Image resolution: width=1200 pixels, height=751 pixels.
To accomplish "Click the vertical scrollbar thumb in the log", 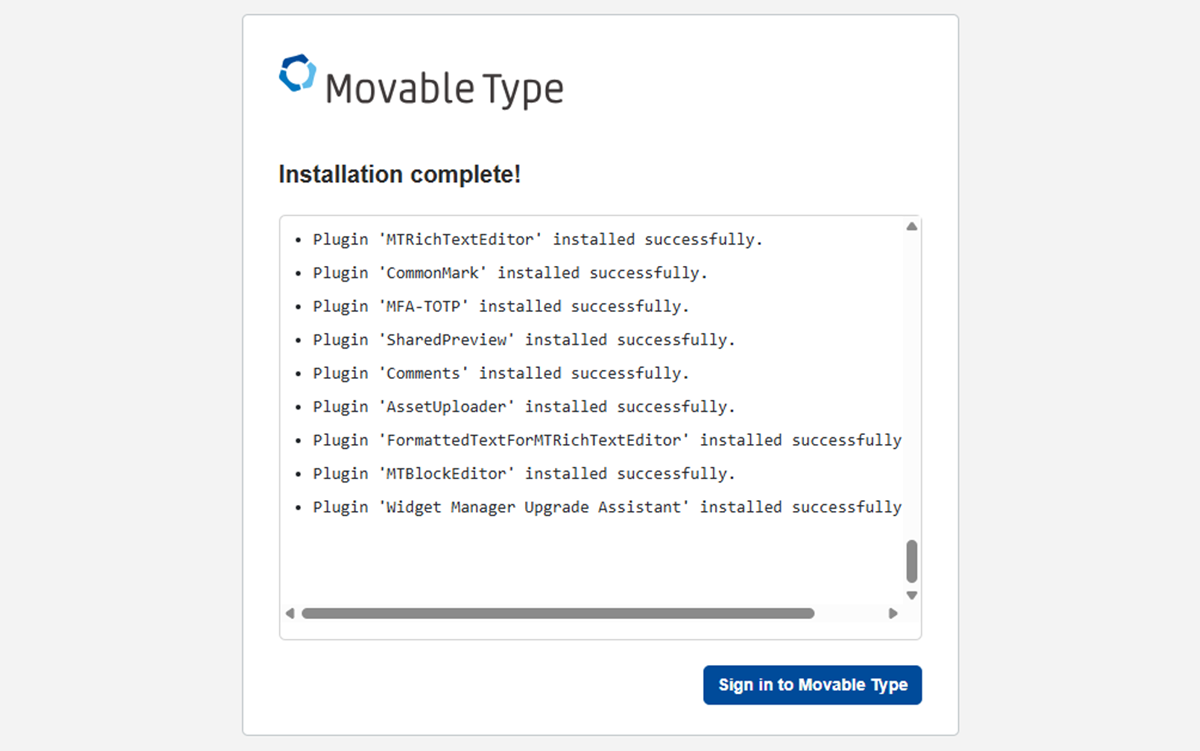I will (912, 561).
